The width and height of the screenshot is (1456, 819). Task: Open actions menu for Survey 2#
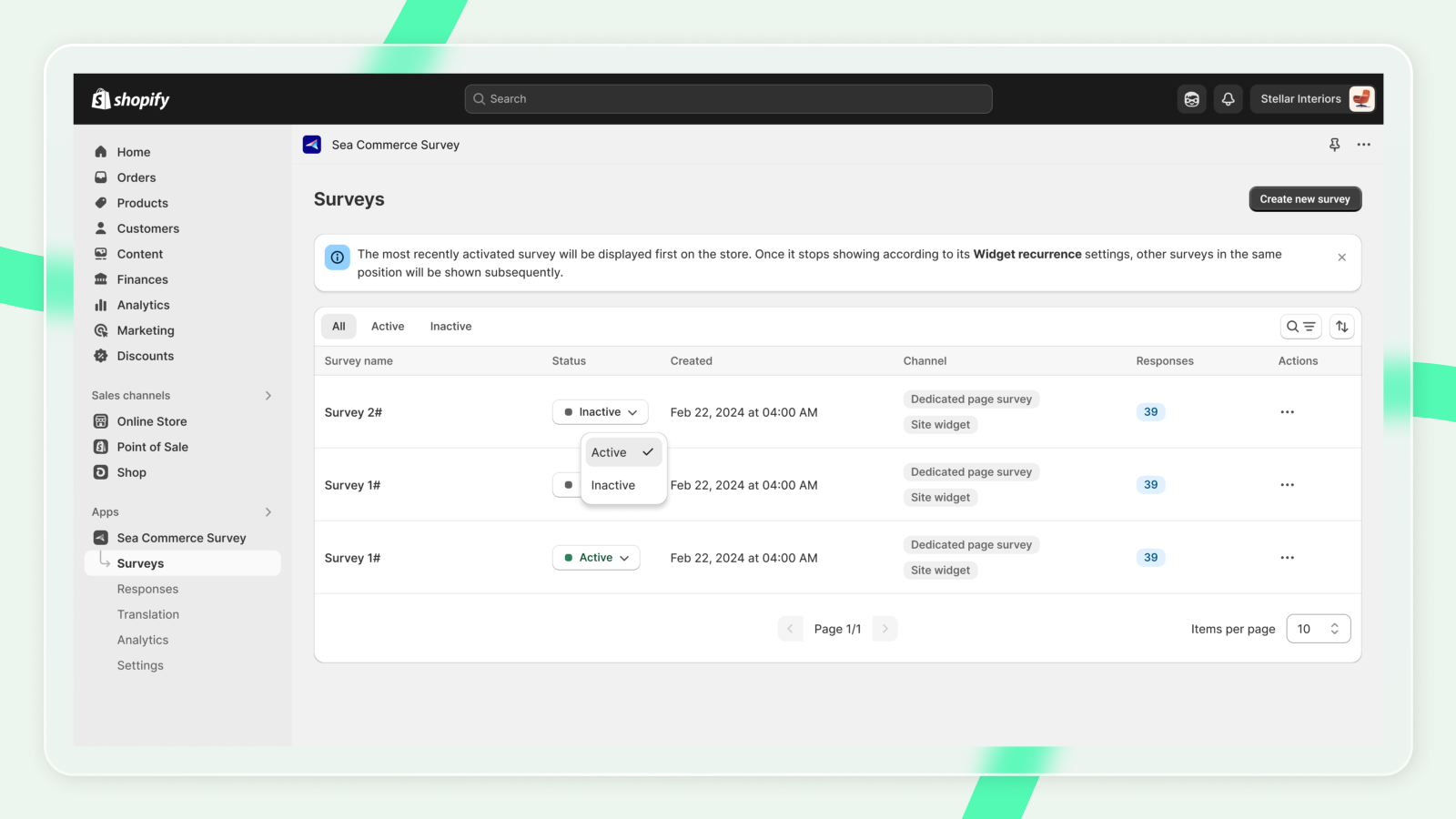coord(1287,412)
